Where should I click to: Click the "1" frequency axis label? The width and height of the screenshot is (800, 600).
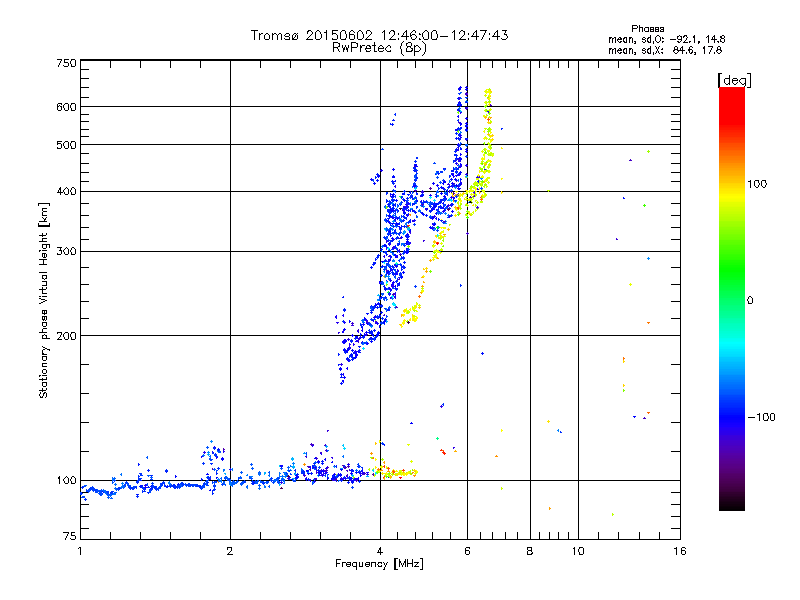point(80,551)
